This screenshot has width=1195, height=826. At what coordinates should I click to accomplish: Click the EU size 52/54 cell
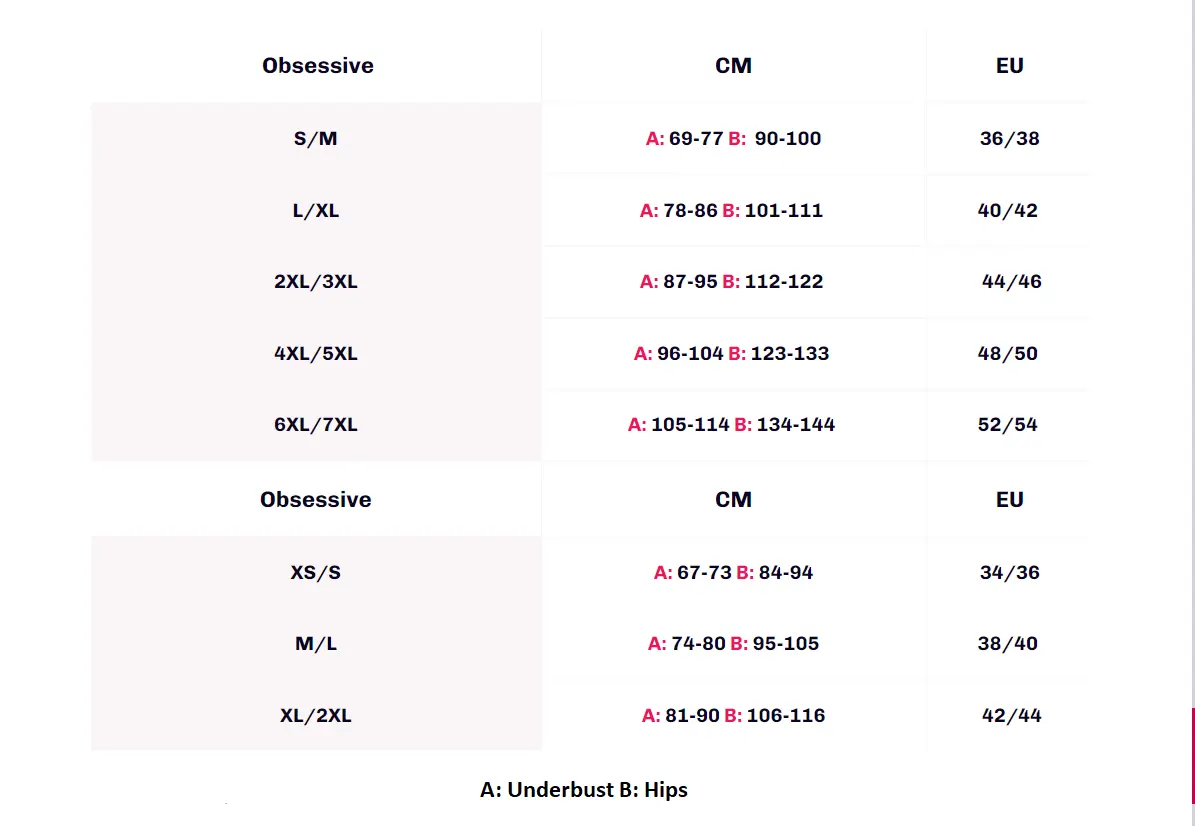pos(1007,425)
